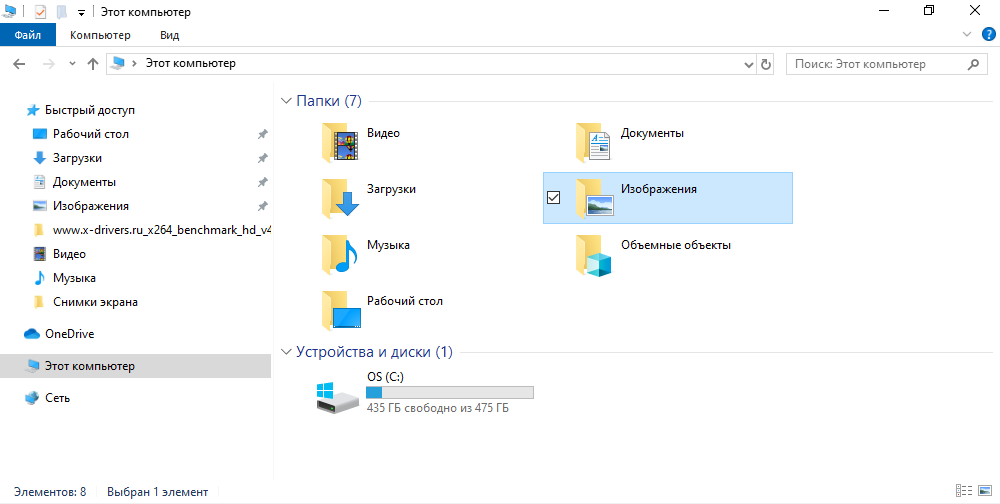
Task: Open Снимки экрана in quick access
Action: point(95,302)
